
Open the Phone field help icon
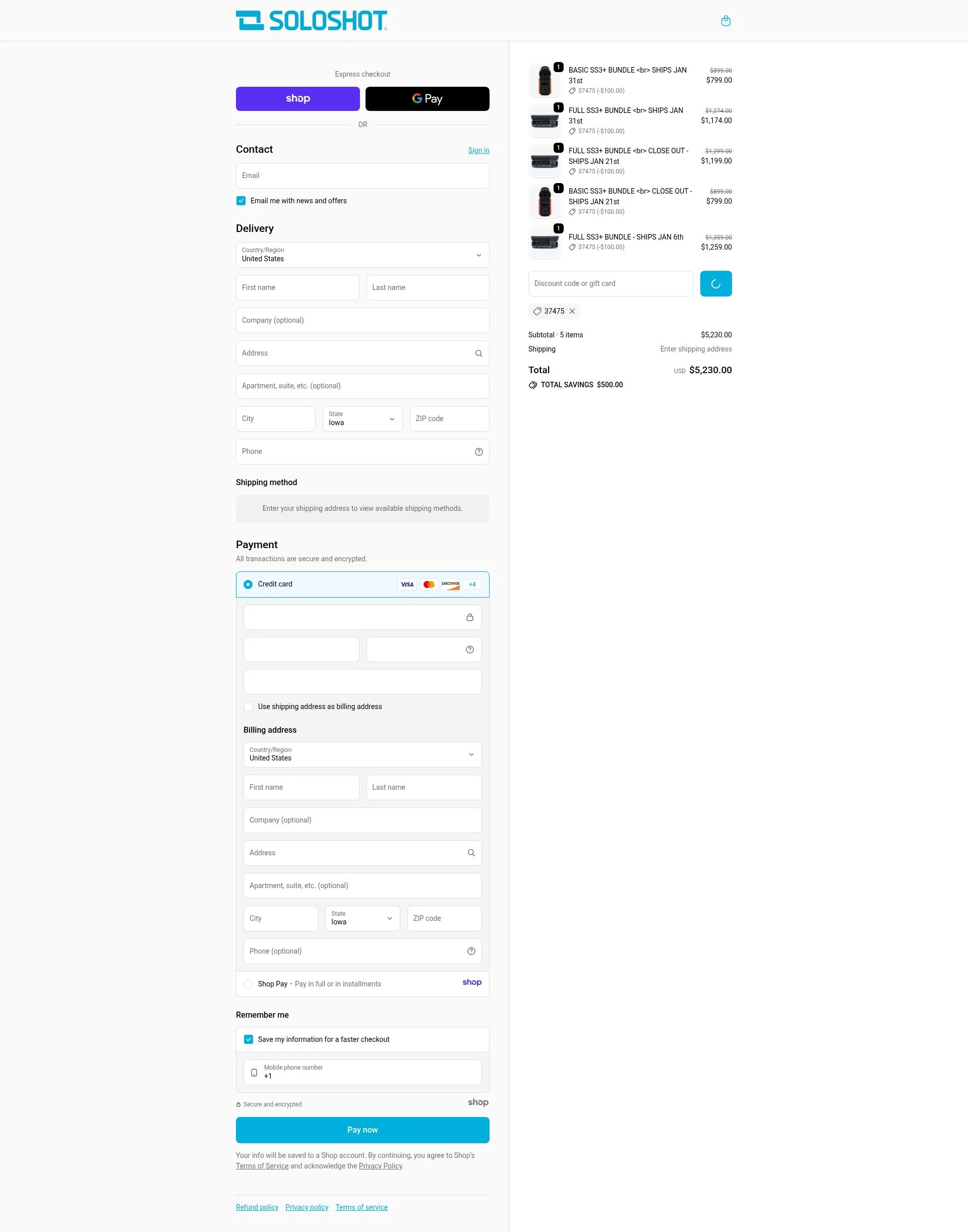click(478, 451)
